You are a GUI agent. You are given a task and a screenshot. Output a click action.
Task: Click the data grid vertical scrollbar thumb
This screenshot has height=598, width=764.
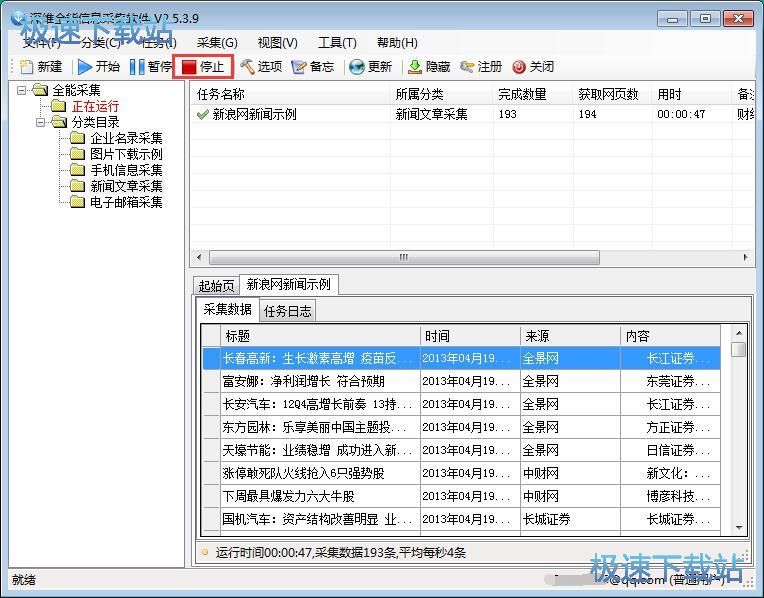739,349
